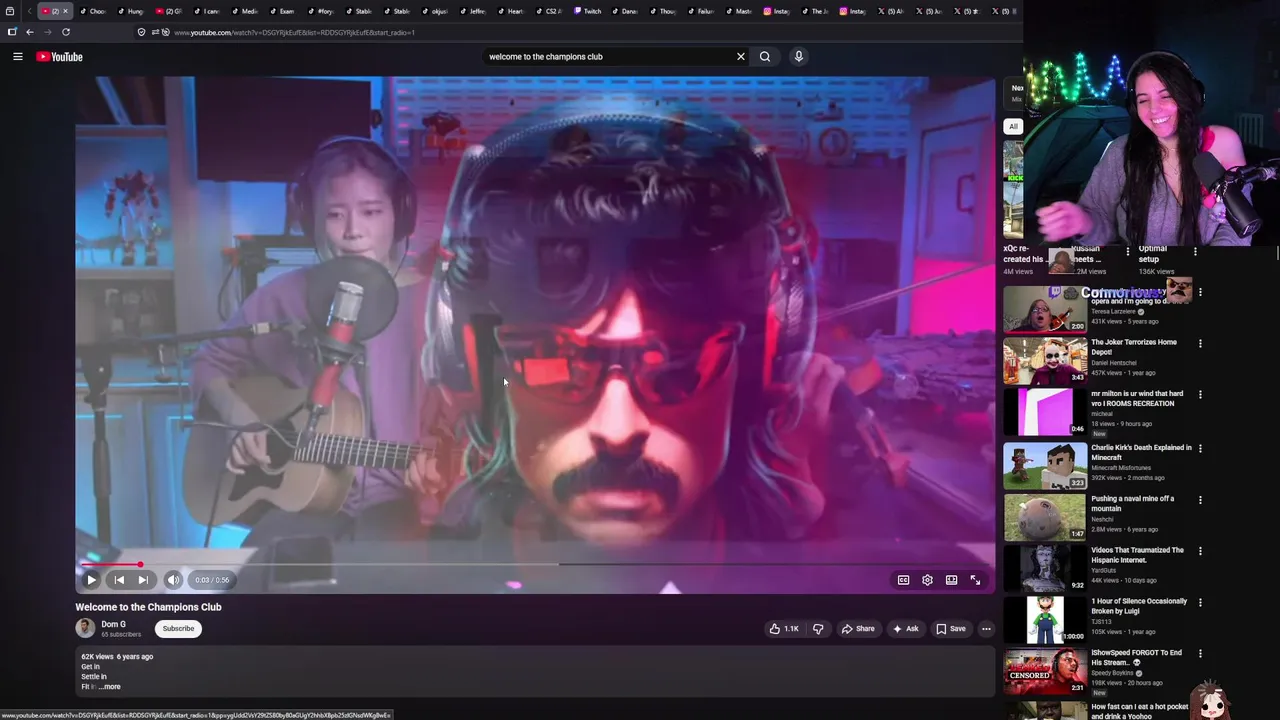
Task: Mute the video volume
Action: (x=173, y=580)
